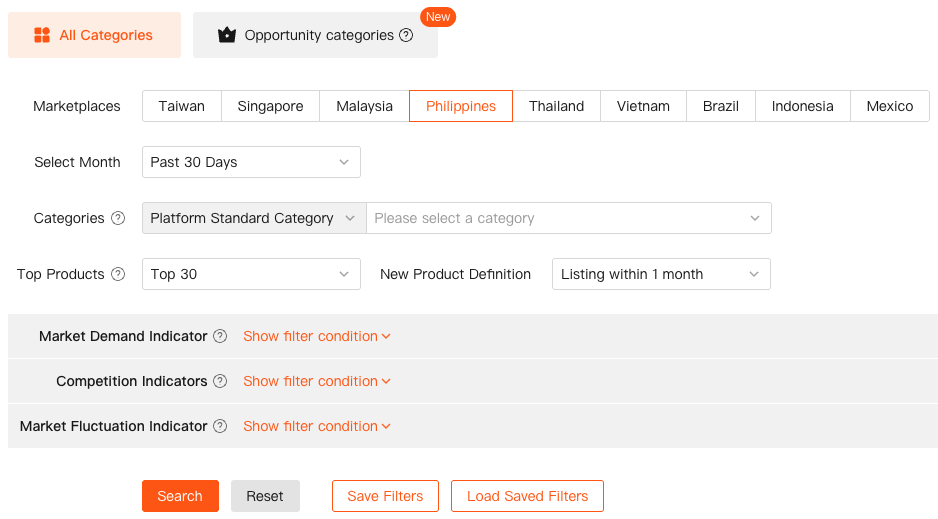938x519 pixels.
Task: Open Listing within 1 month dropdown
Action: [x=660, y=274]
